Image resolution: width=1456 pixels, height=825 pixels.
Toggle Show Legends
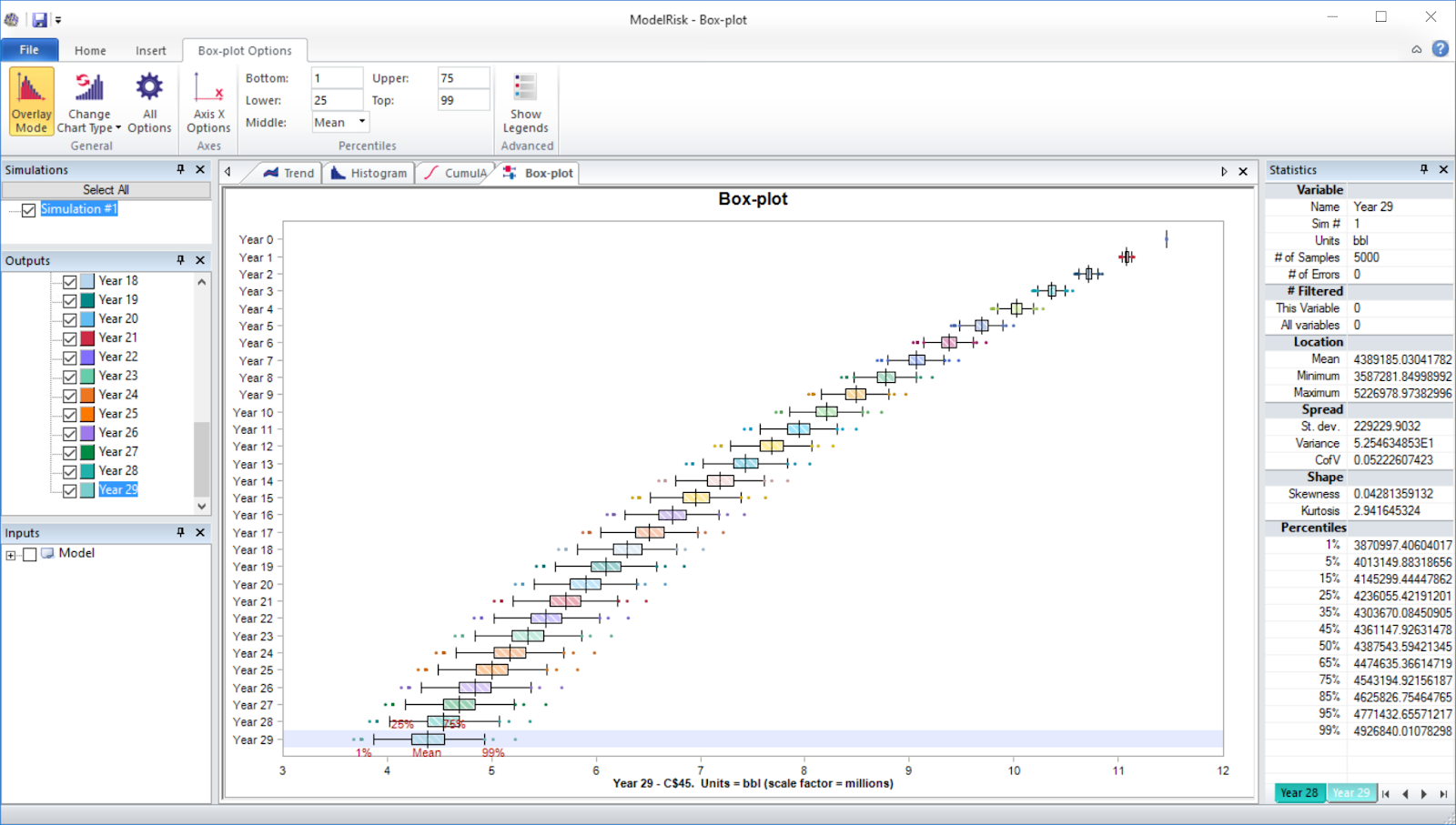click(525, 100)
